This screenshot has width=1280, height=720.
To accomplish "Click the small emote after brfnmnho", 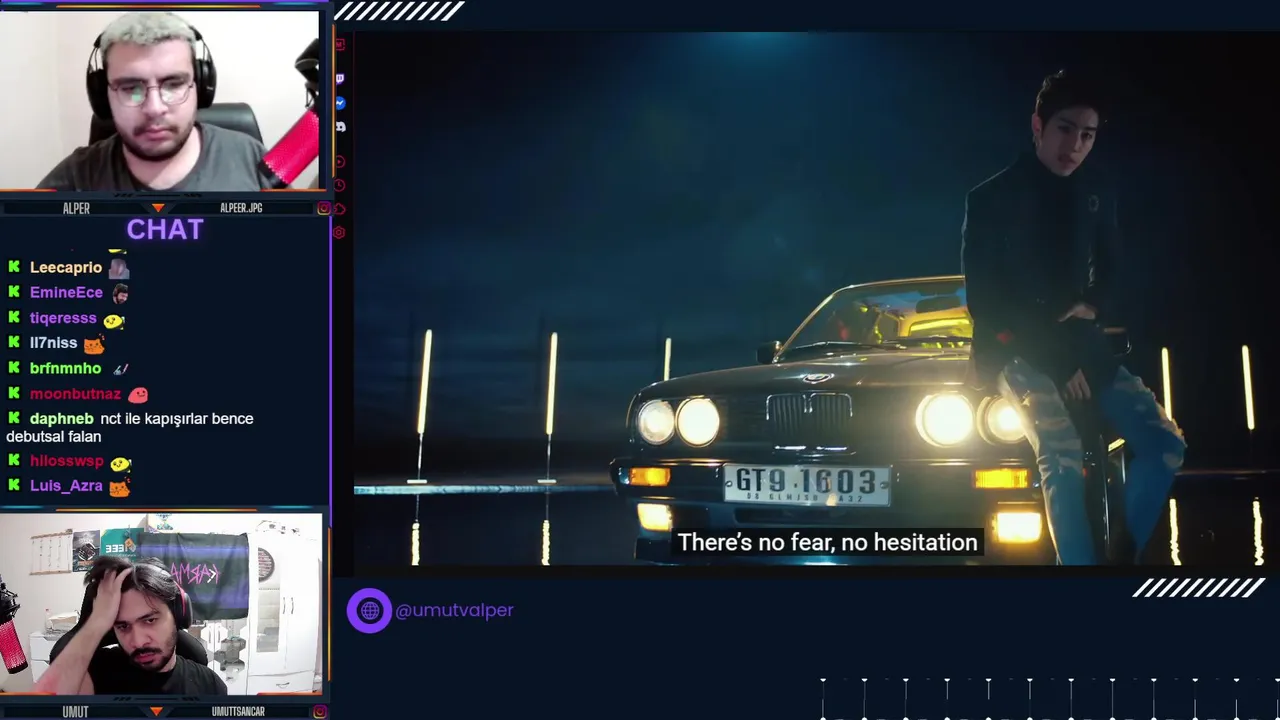I will coord(120,369).
